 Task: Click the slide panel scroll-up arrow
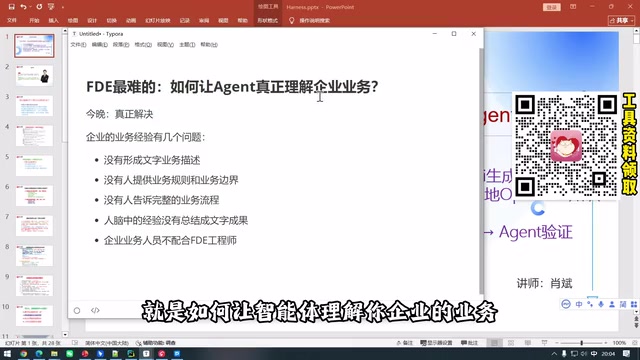coord(64,31)
